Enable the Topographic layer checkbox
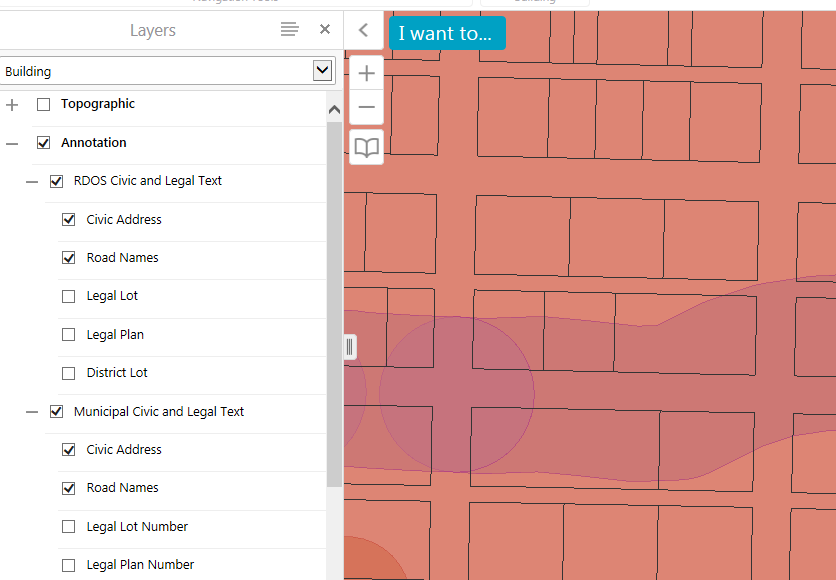The image size is (836, 580). pos(44,104)
